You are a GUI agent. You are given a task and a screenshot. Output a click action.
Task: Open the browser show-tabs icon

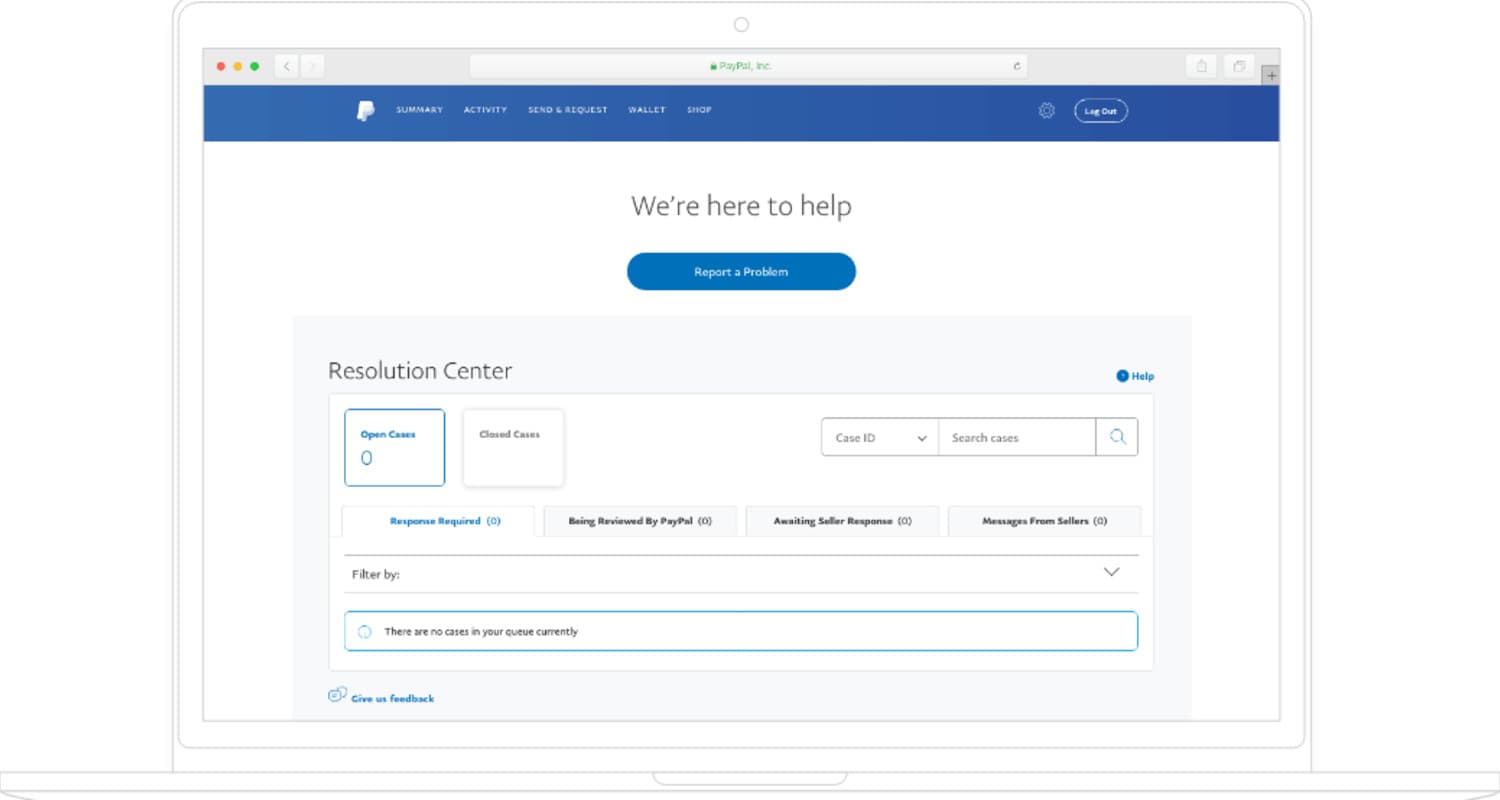click(1239, 66)
